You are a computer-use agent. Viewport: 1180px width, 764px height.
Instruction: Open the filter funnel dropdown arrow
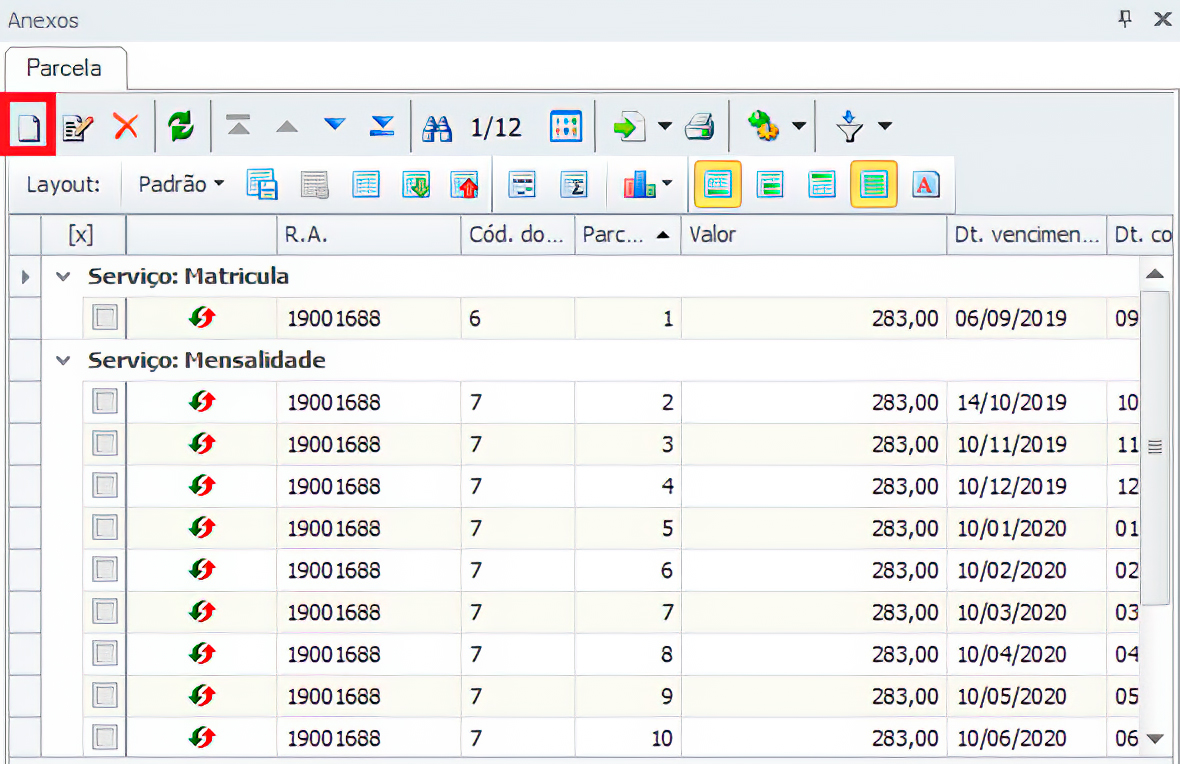click(885, 127)
